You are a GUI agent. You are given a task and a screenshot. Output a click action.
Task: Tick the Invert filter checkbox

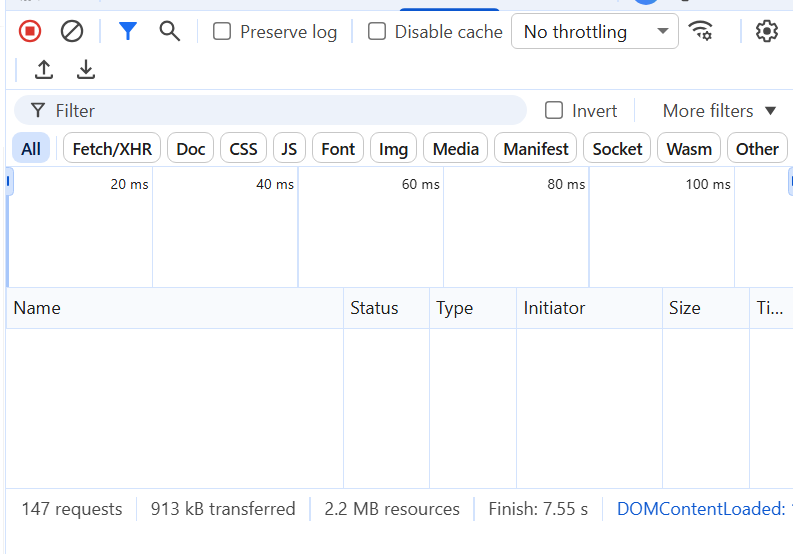click(554, 110)
